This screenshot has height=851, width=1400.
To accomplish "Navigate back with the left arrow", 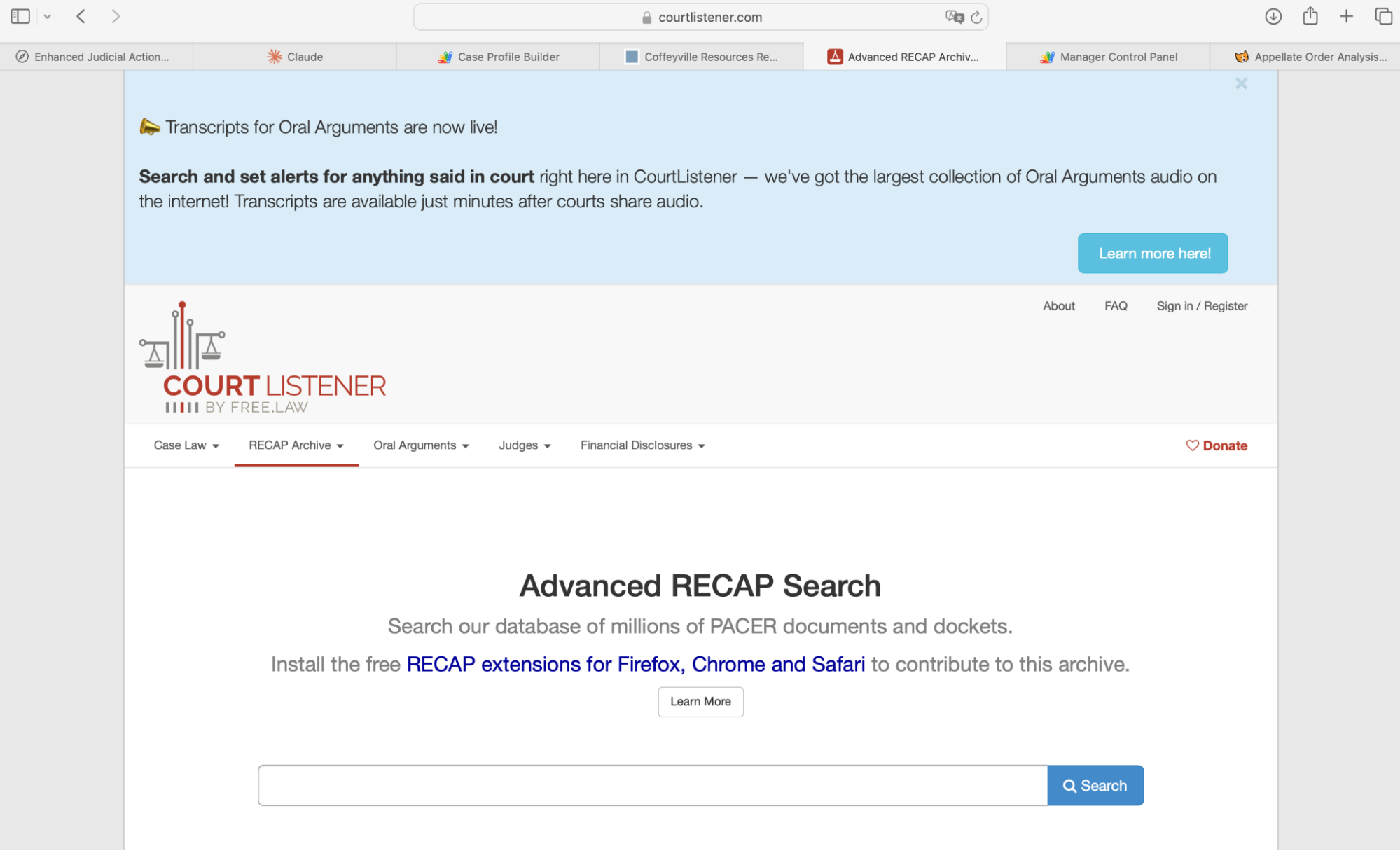I will pyautogui.click(x=81, y=16).
